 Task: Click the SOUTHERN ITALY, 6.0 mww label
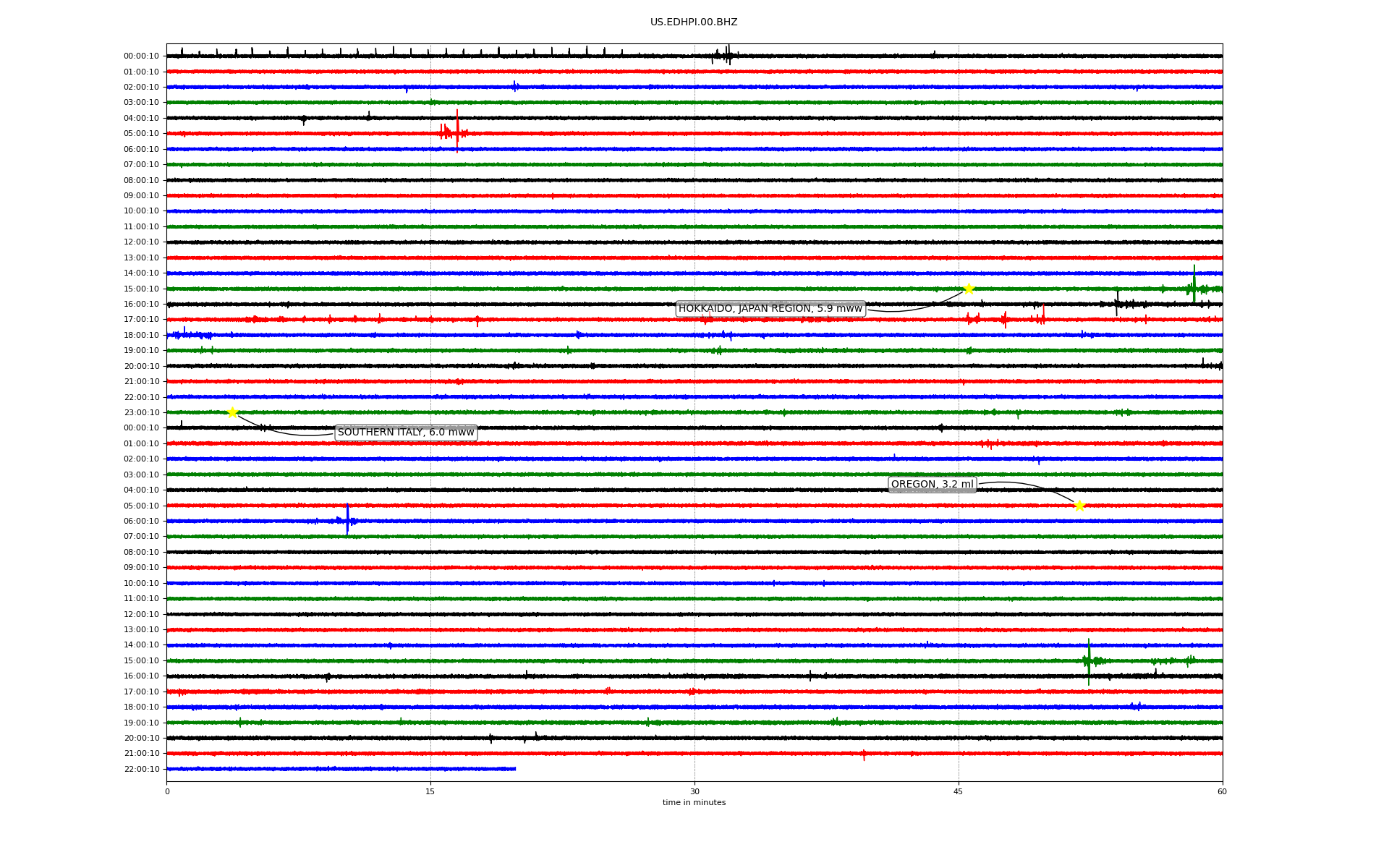[406, 433]
